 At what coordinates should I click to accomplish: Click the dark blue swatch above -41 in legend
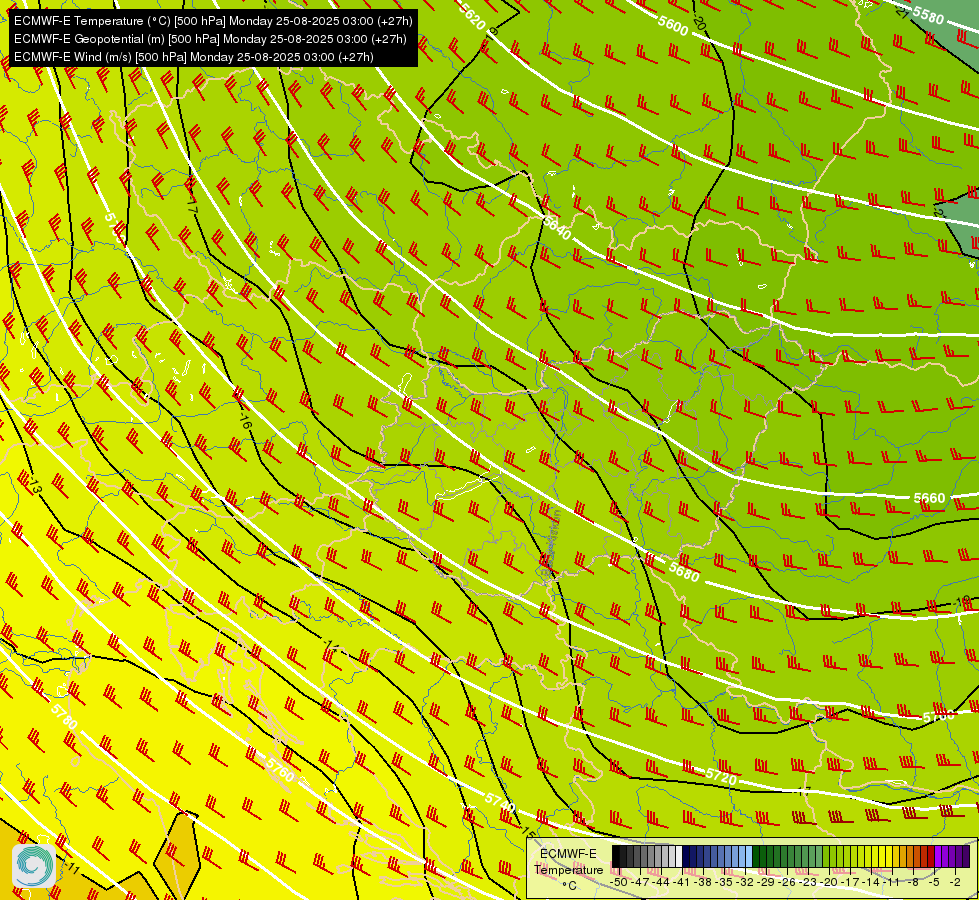click(686, 856)
